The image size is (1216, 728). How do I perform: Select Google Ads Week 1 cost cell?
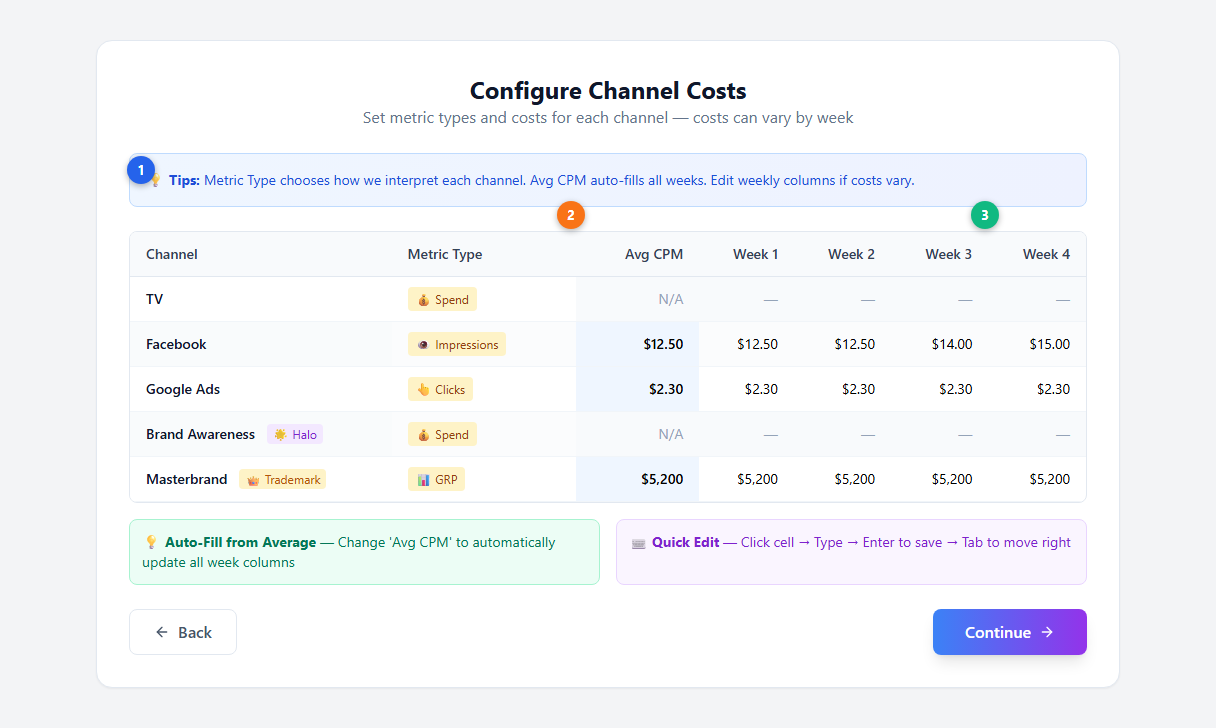pyautogui.click(x=747, y=389)
